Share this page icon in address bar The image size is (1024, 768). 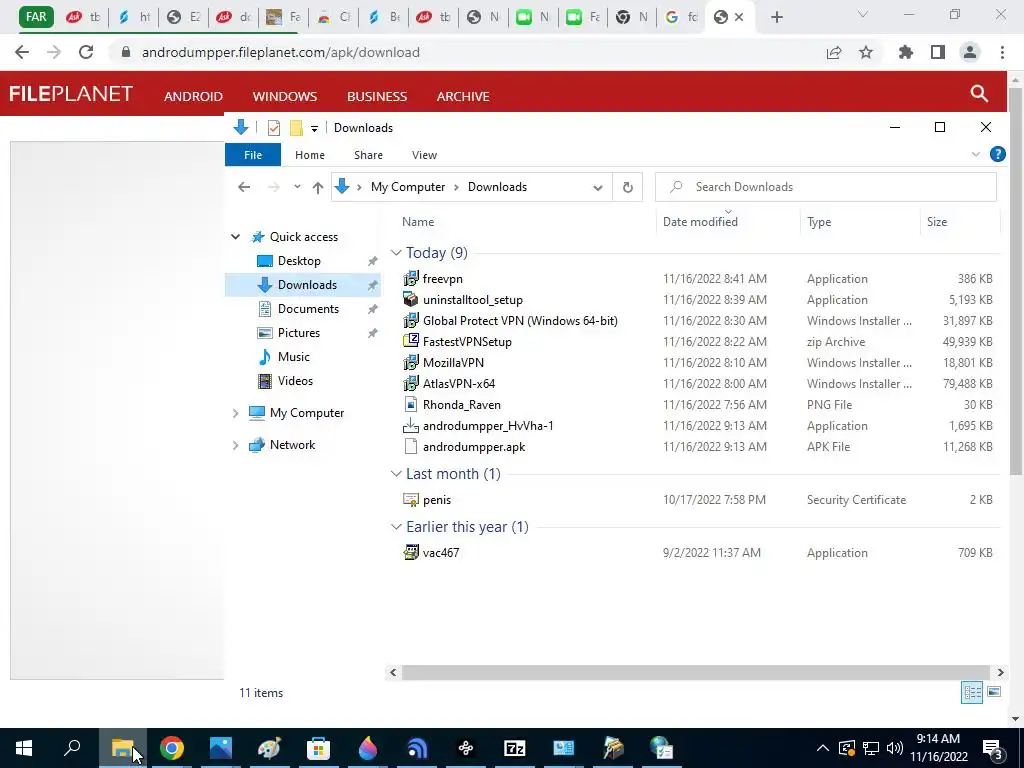(833, 52)
